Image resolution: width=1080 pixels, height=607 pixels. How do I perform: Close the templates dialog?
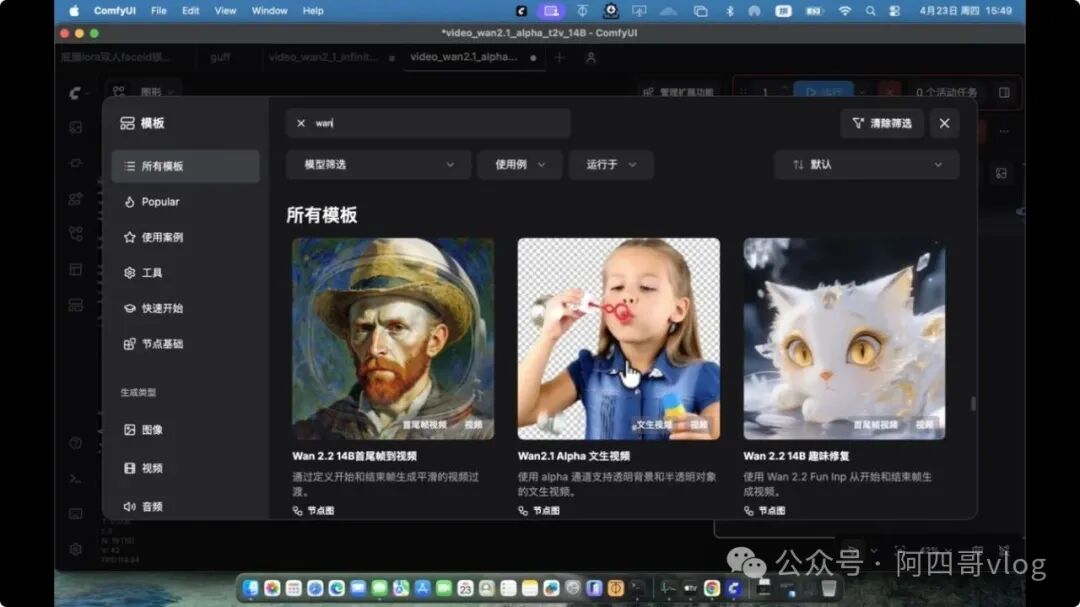(944, 123)
